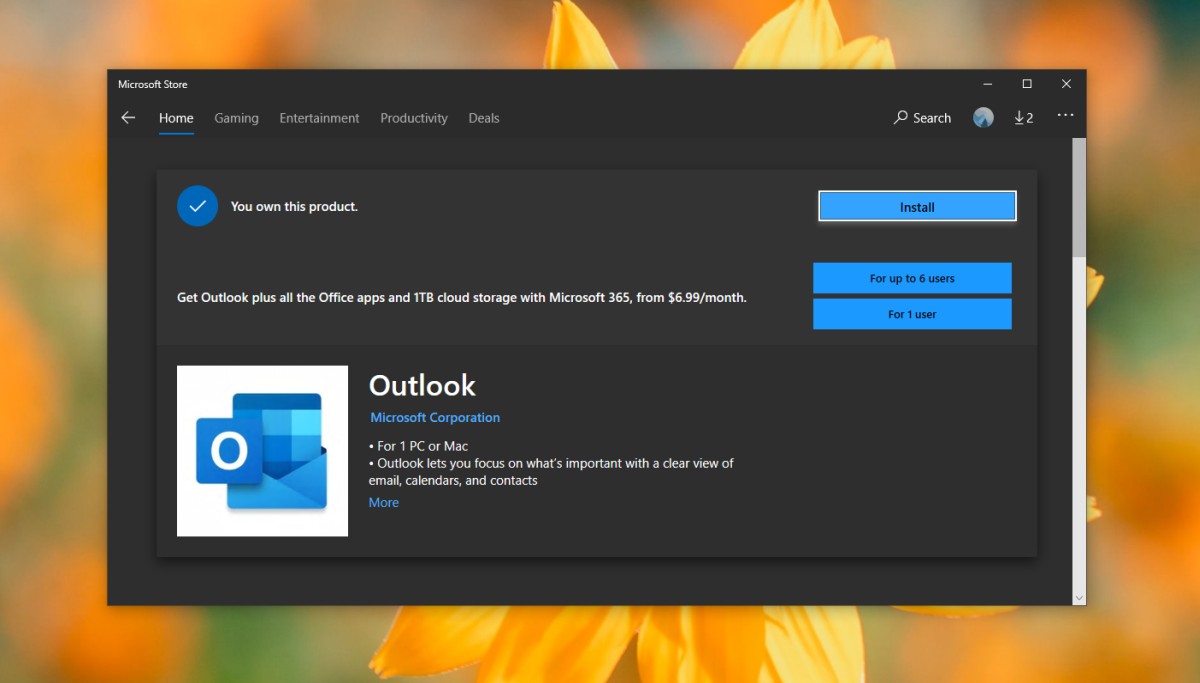
Task: Click the 'For 1 PC or Mac' line
Action: (x=418, y=446)
